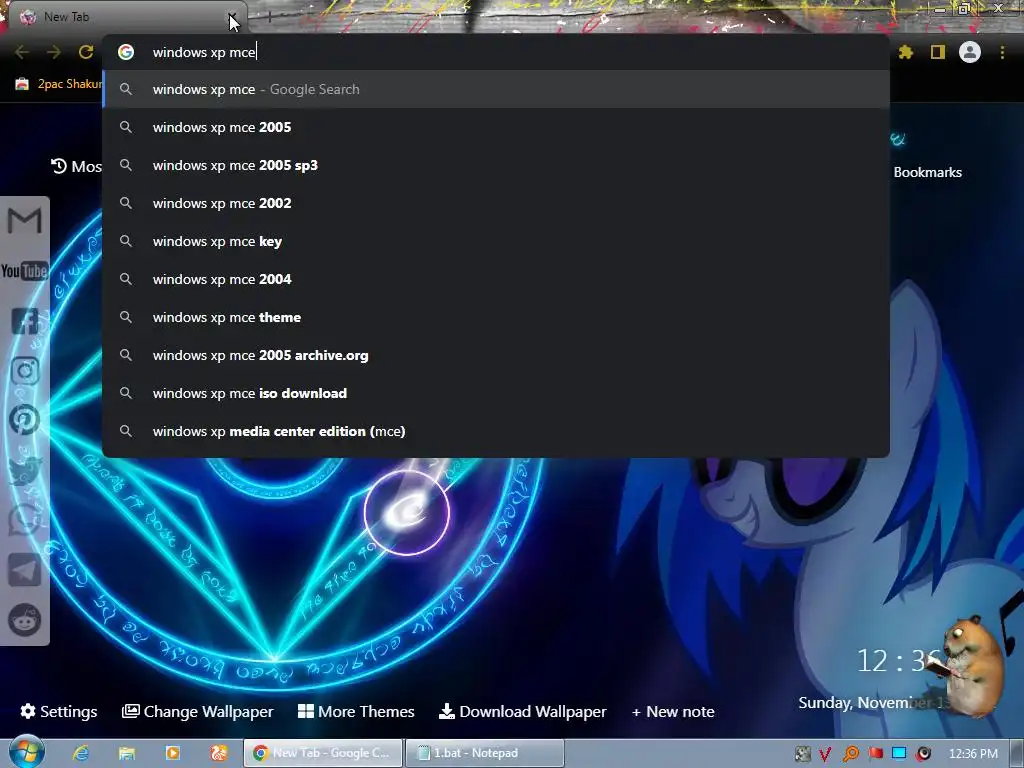Open the media player taskbar icon
The image size is (1024, 768).
(x=173, y=753)
